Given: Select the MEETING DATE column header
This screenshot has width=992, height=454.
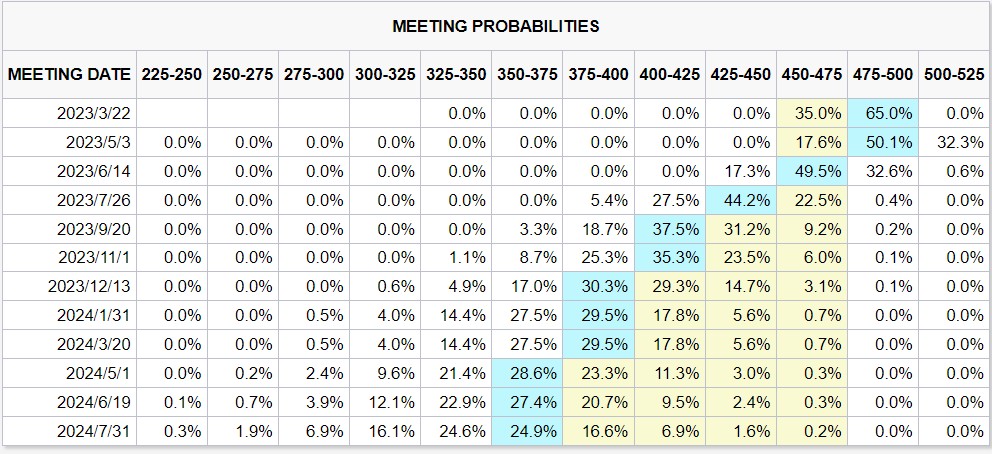Looking at the screenshot, I should (69, 75).
